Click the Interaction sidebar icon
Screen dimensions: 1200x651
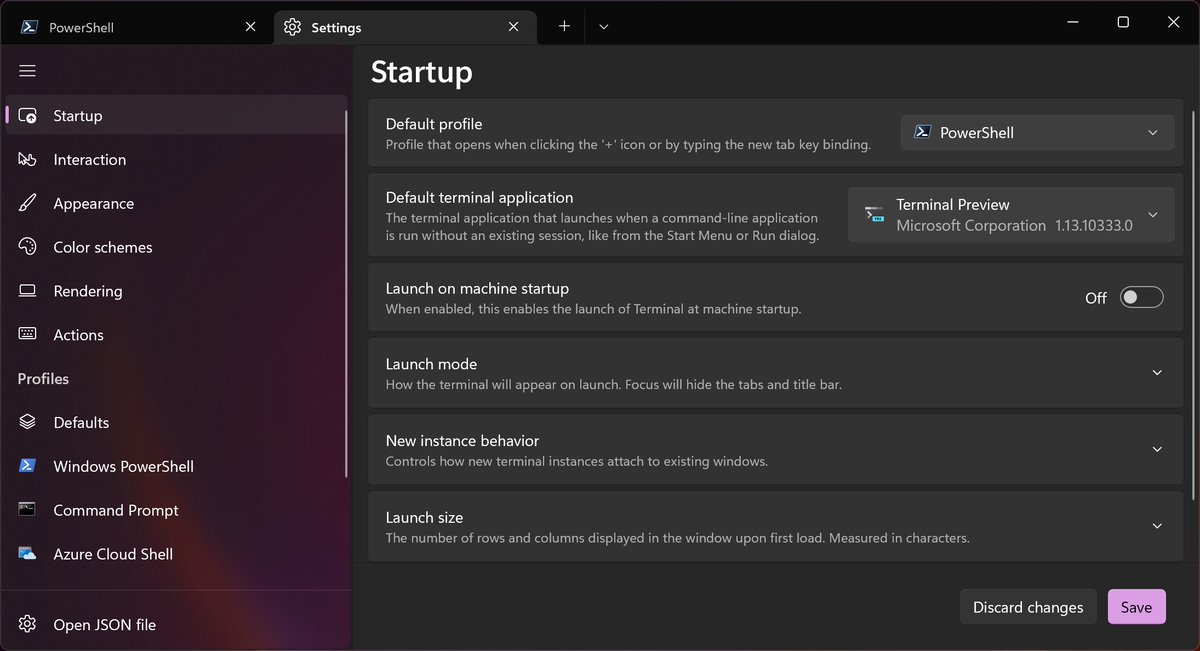click(x=28, y=160)
